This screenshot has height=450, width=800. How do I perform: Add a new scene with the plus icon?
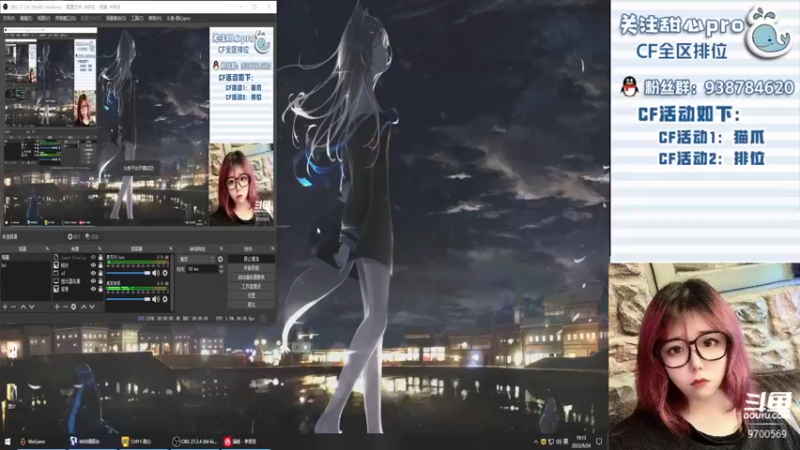pyautogui.click(x=5, y=307)
